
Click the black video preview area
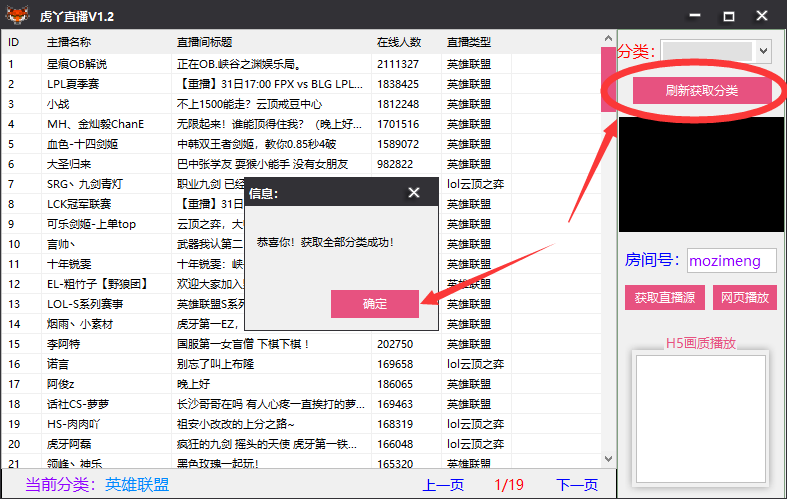tap(700, 176)
